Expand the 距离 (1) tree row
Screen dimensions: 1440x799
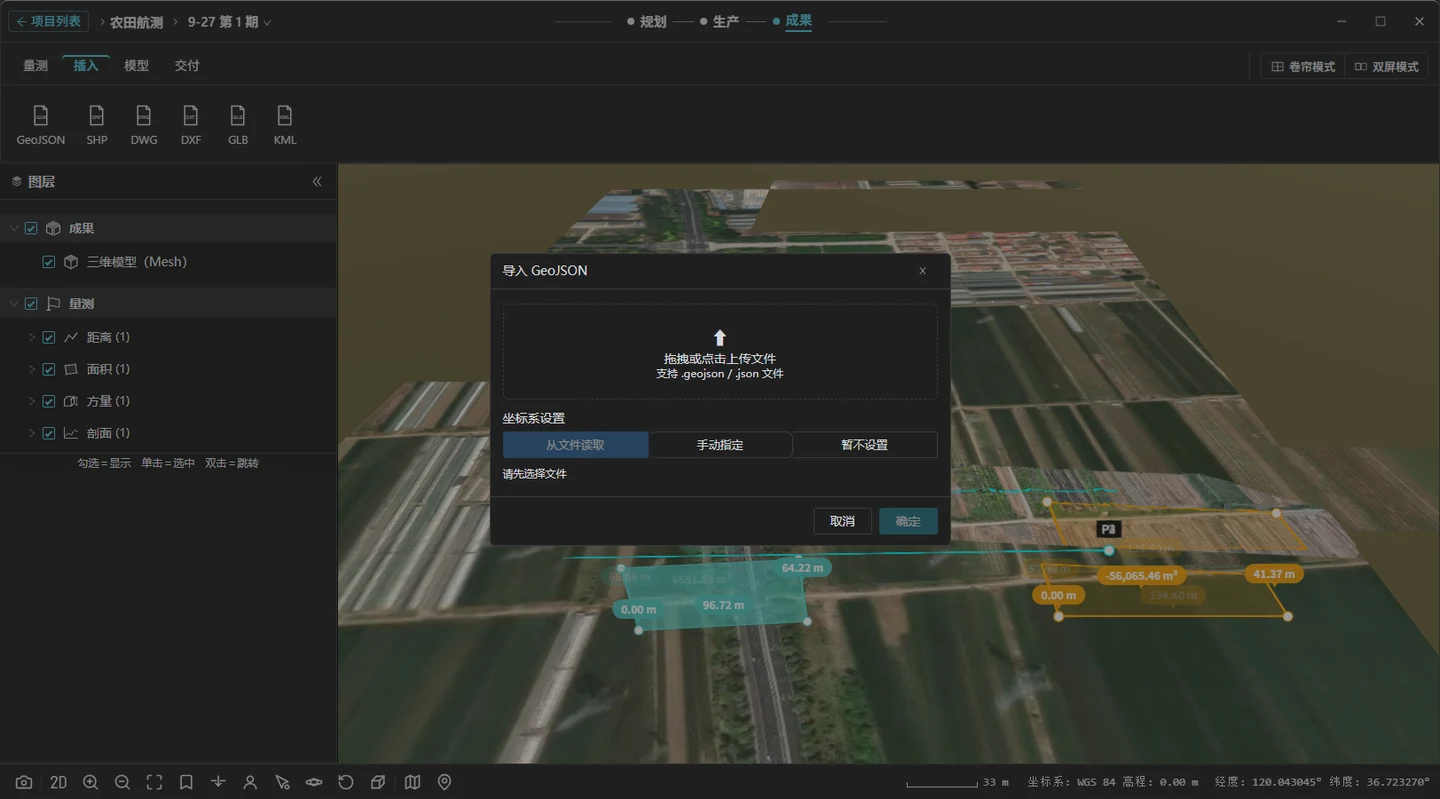click(x=31, y=338)
